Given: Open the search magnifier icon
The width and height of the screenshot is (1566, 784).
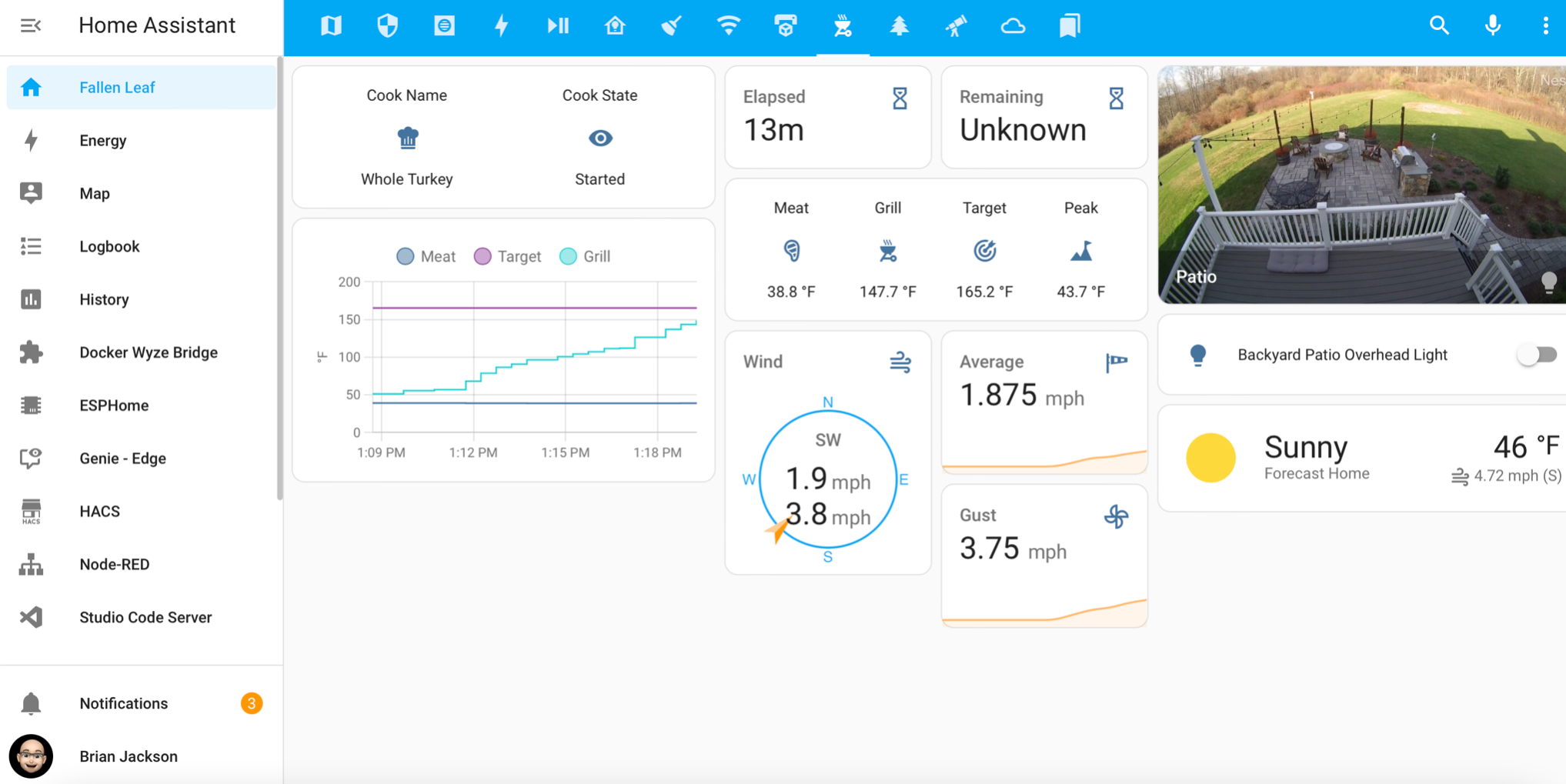Looking at the screenshot, I should pos(1439,25).
